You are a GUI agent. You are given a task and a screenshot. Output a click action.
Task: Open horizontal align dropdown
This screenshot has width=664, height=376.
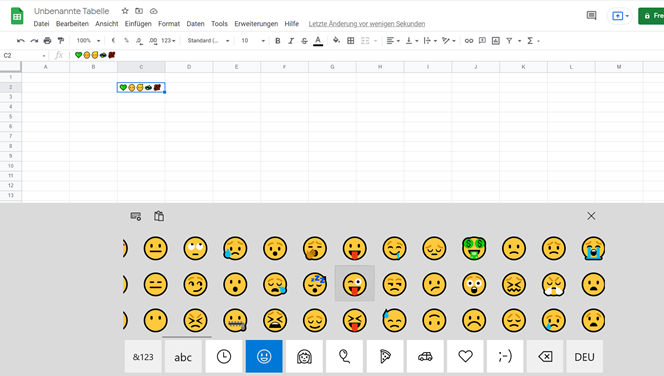pyautogui.click(x=393, y=41)
